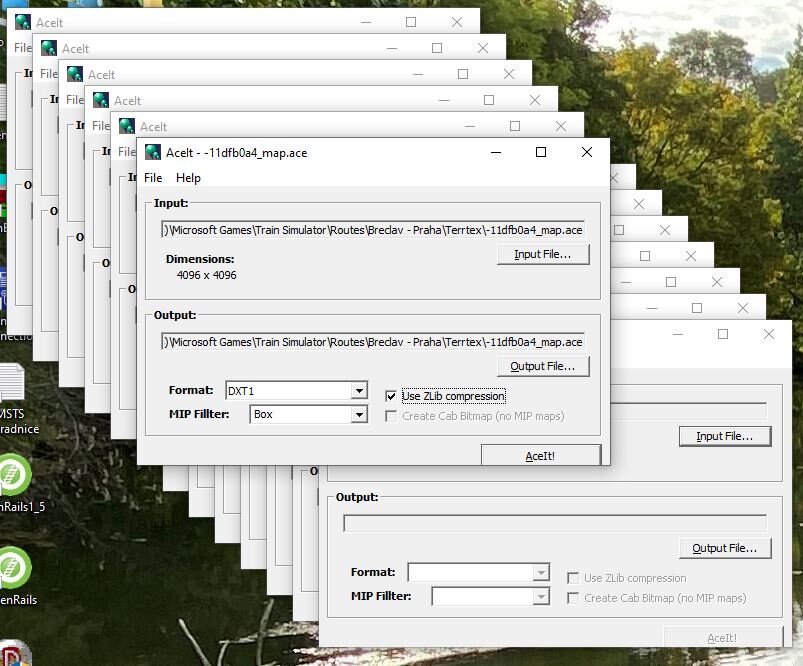The height and width of the screenshot is (666, 803).
Task: Disable Use ZLib compression in the active window
Action: (x=391, y=396)
